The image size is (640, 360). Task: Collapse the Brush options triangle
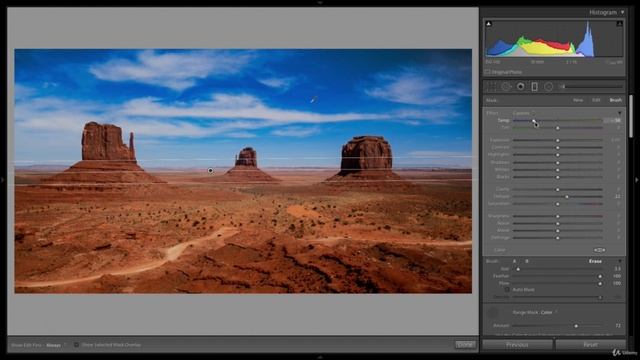pos(620,261)
